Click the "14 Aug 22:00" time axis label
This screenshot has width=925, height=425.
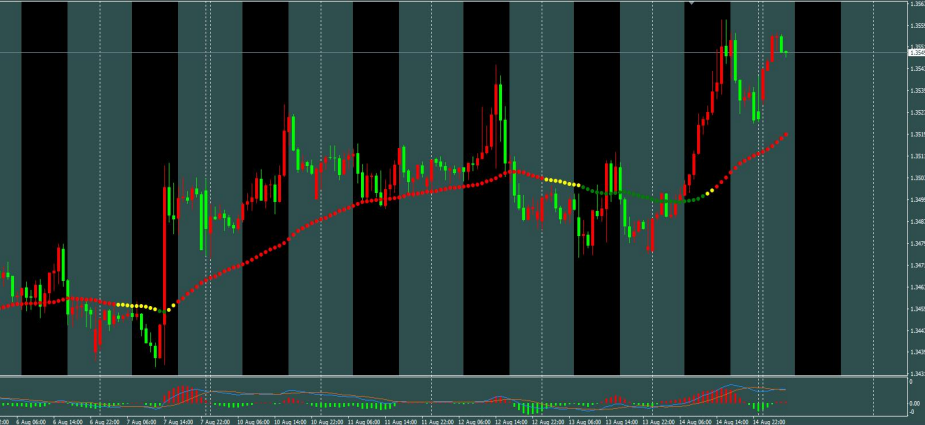(x=769, y=422)
